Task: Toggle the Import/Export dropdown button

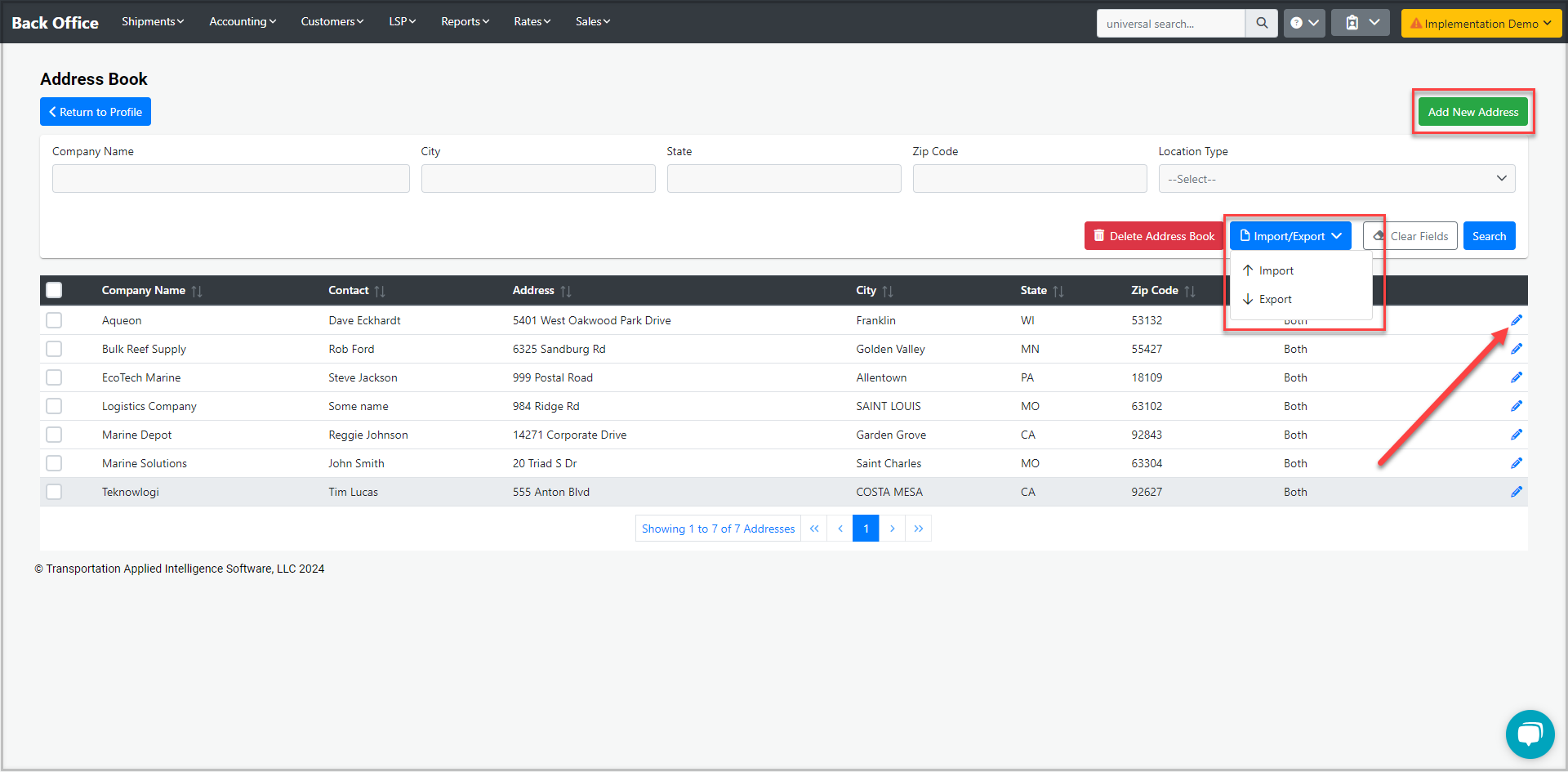Action: (1290, 236)
